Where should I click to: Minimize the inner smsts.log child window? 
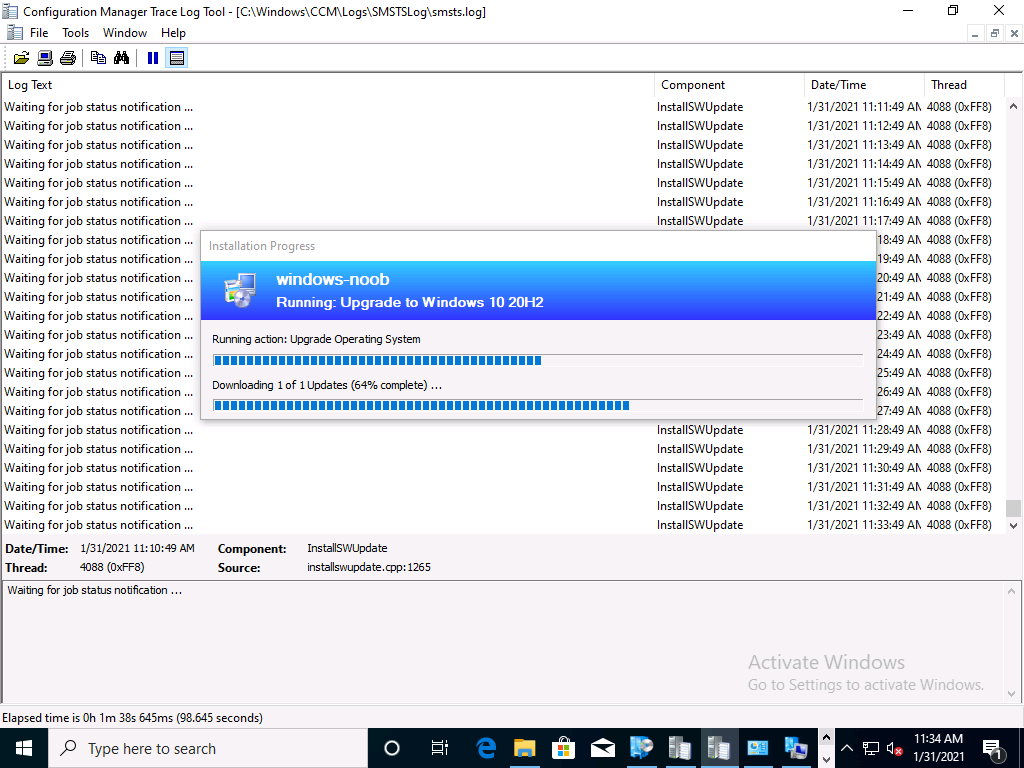tap(974, 33)
